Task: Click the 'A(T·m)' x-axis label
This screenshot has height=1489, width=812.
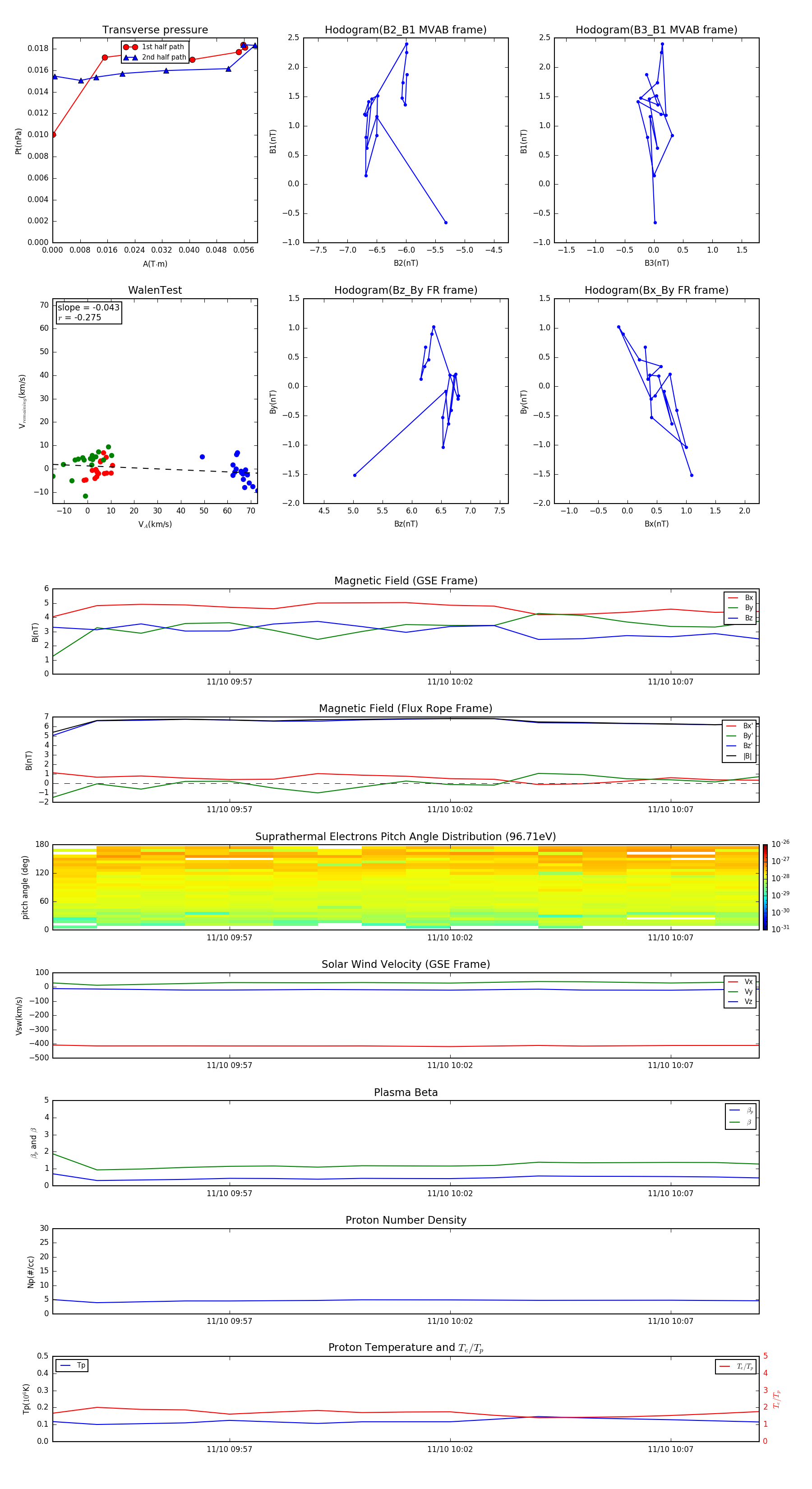Action: (x=155, y=264)
